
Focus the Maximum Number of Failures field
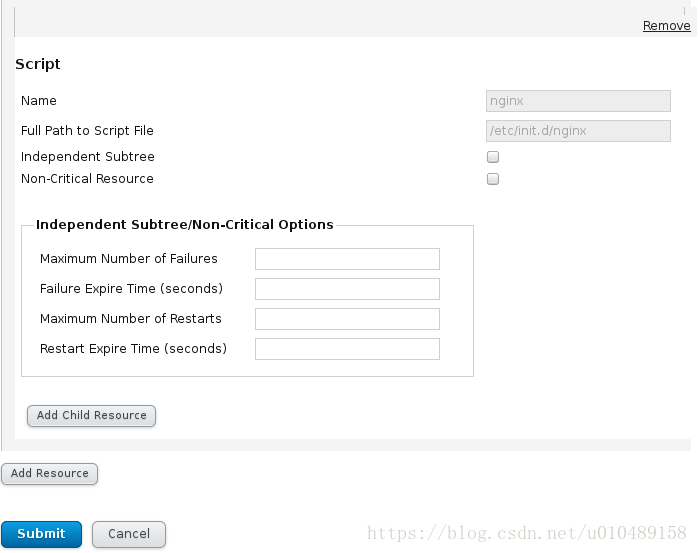[x=347, y=259]
